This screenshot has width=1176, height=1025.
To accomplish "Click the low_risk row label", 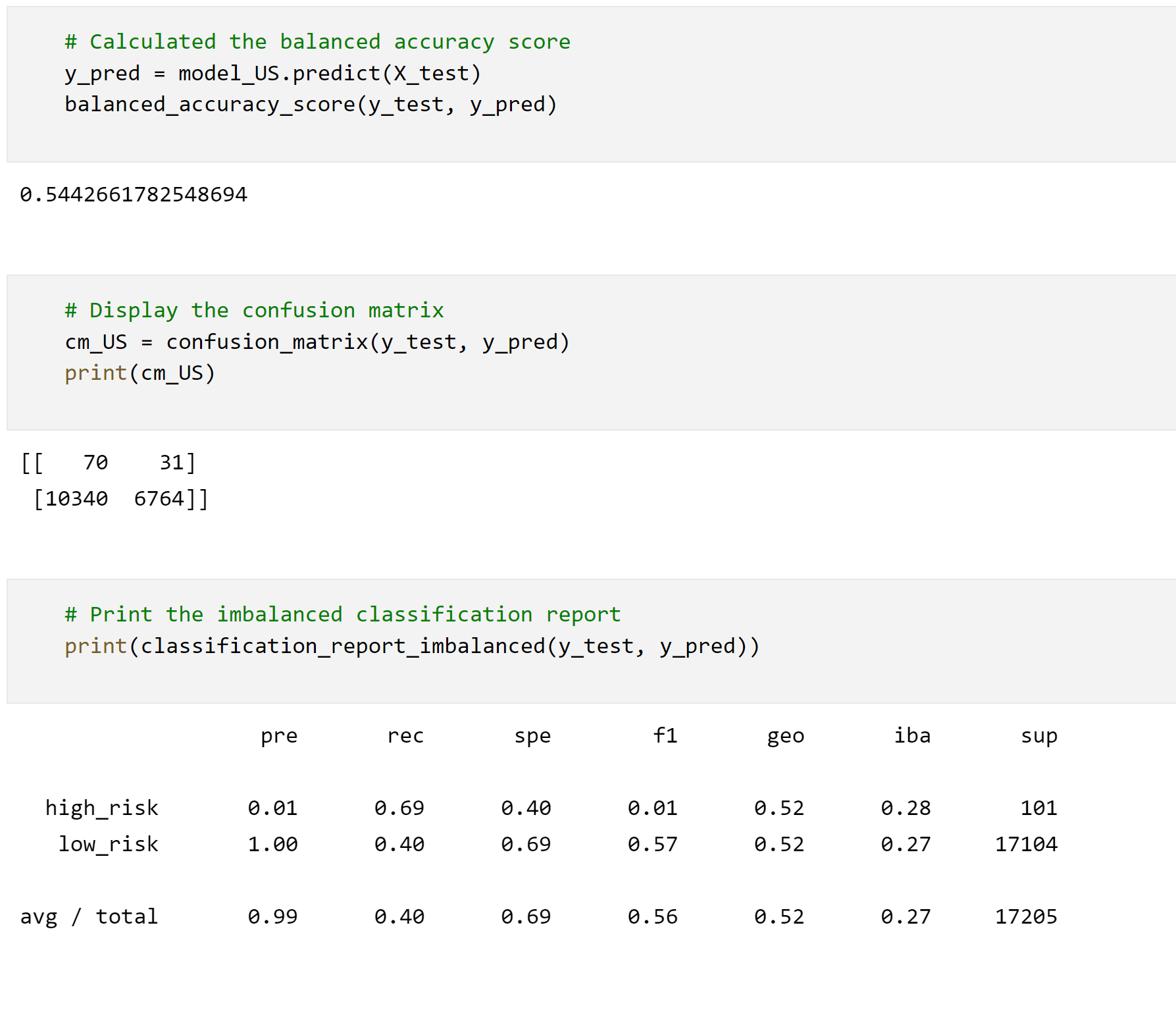I will [x=109, y=845].
